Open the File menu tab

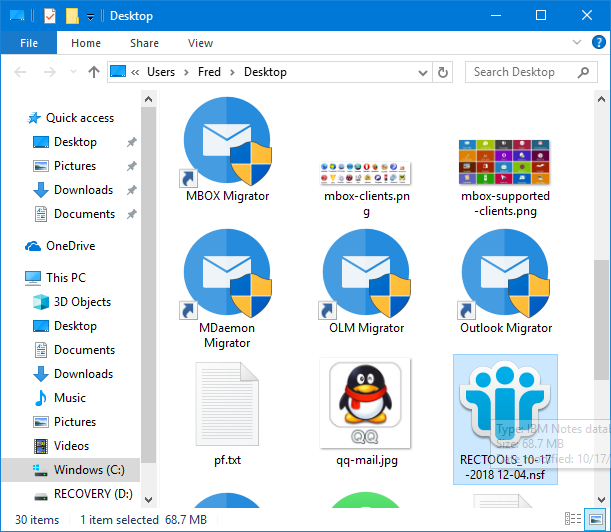point(29,43)
